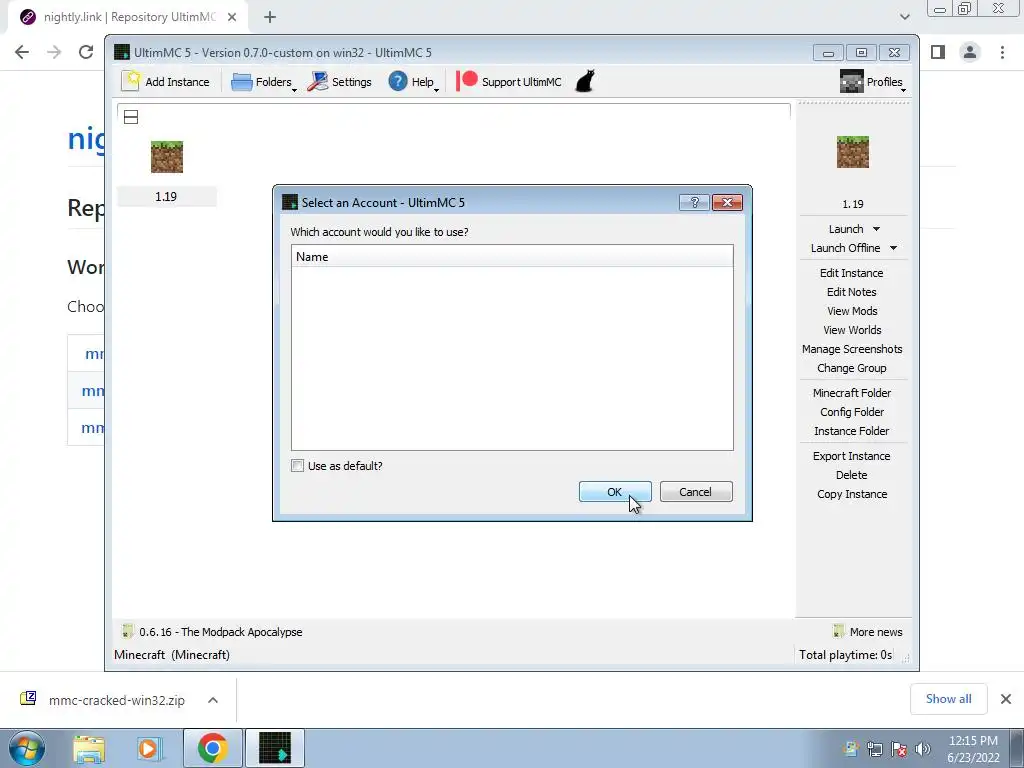Click Chrome's forward arrow

(x=54, y=52)
